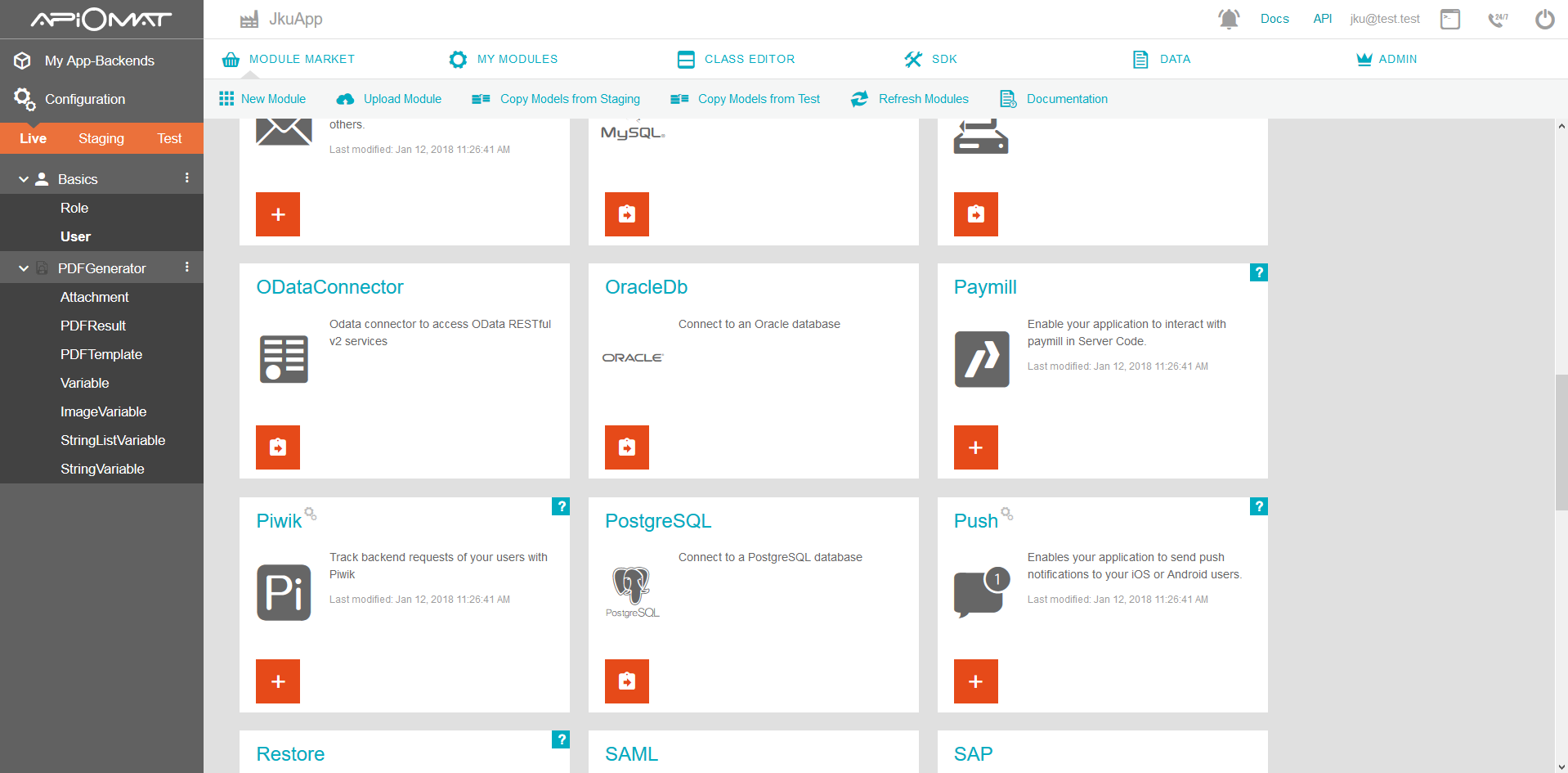Click the MySQL module clipboard import button

tap(627, 214)
